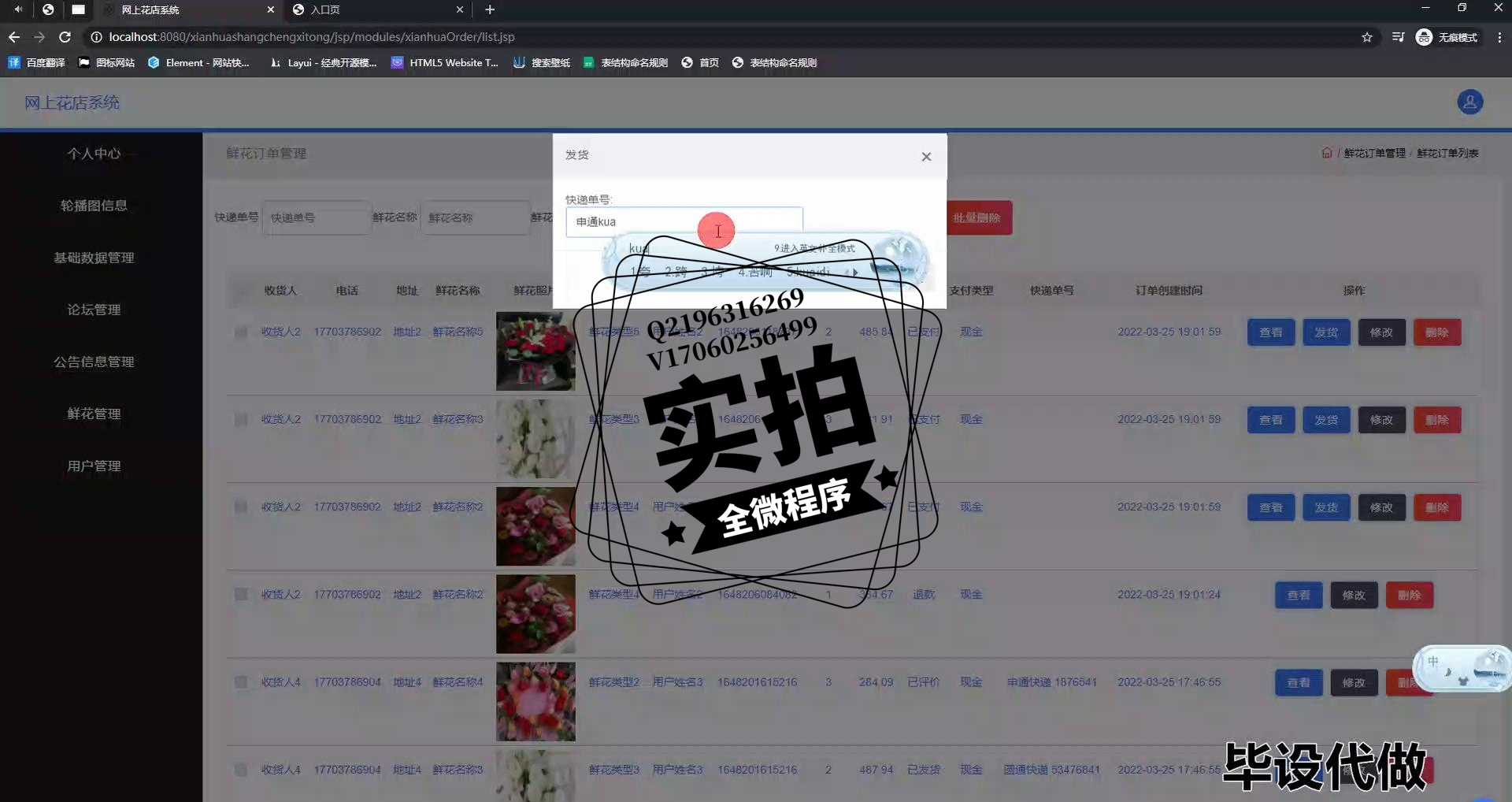Image resolution: width=1512 pixels, height=802 pixels.
Task: Open 百度翻译 bookmark
Action: point(36,62)
